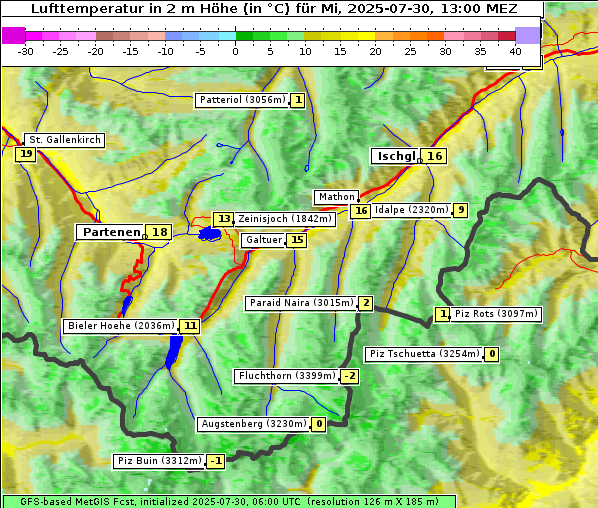Click the Paraid Naira (3015m) label

(301, 303)
